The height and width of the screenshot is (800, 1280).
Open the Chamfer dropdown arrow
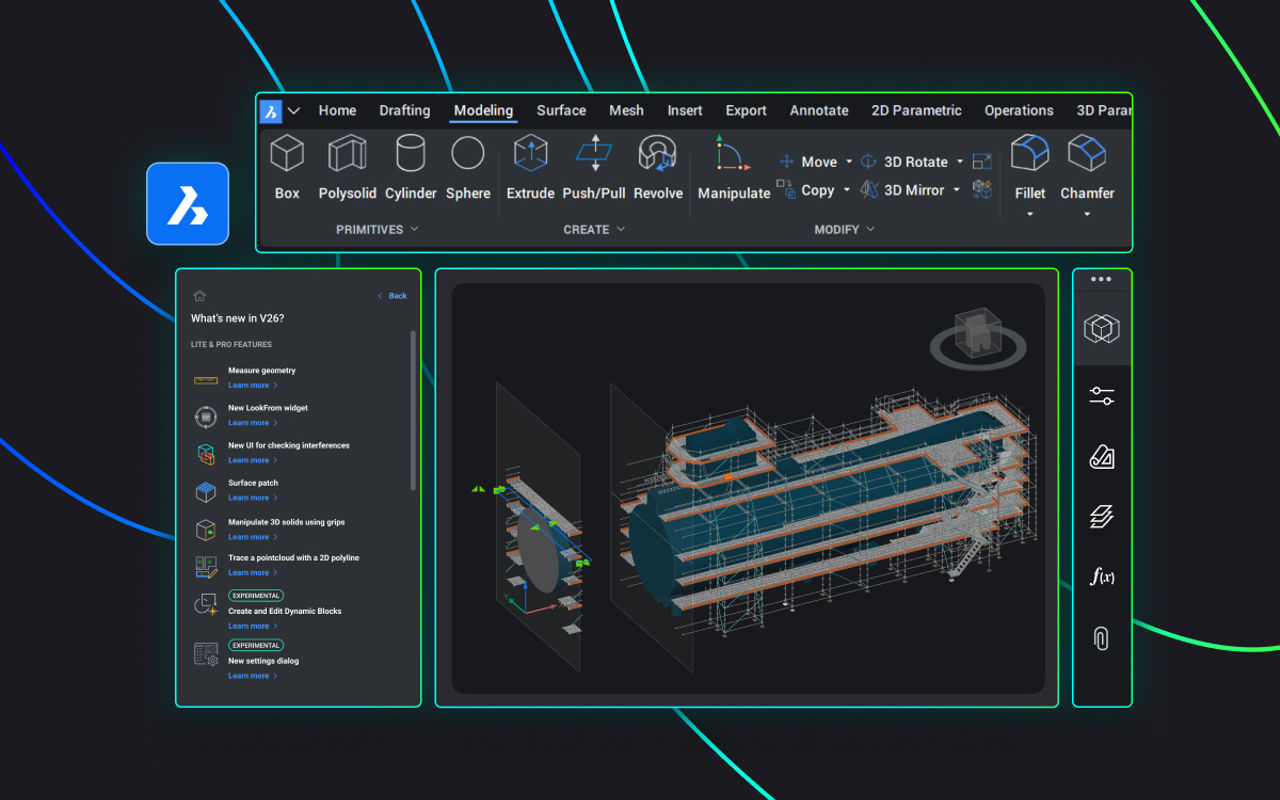(x=1087, y=214)
